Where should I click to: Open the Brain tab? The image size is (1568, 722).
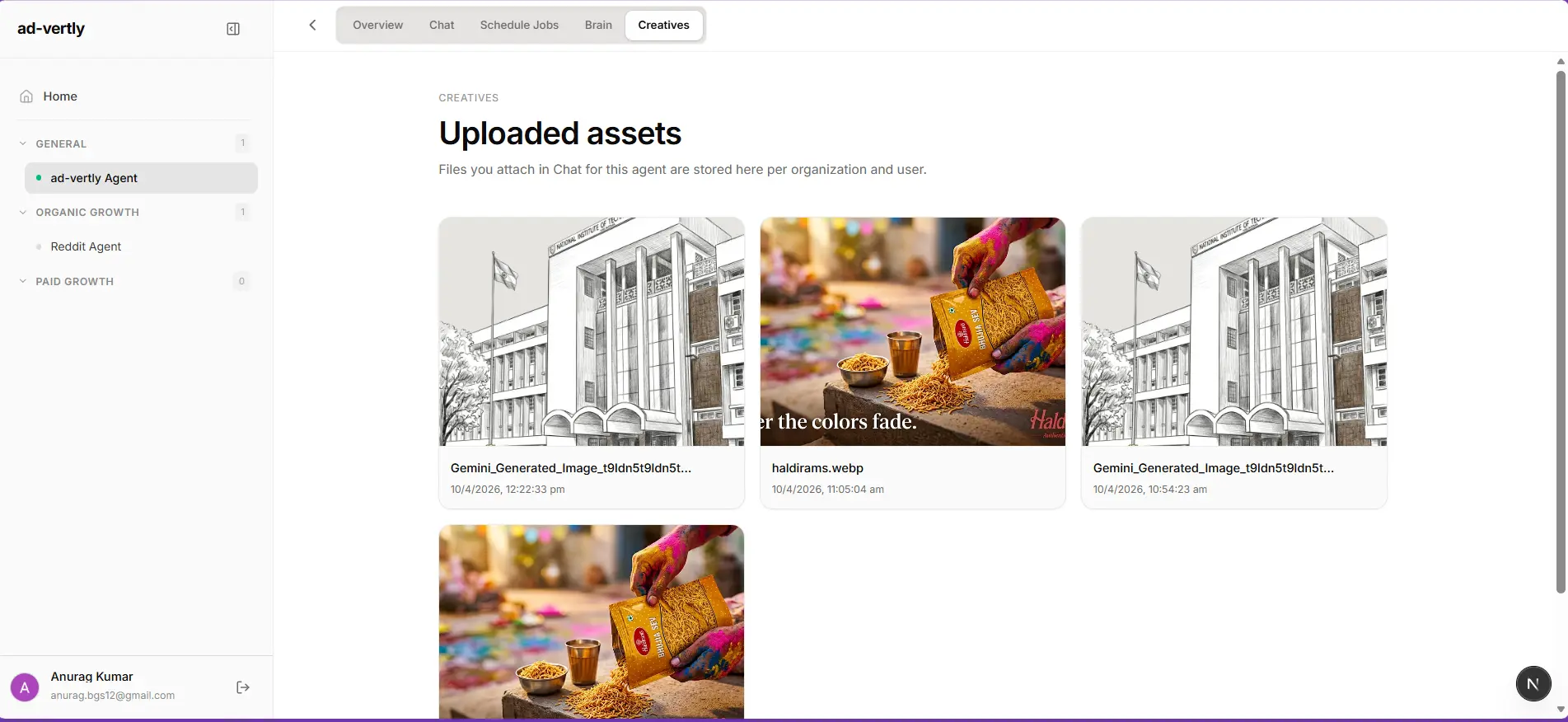tap(598, 25)
